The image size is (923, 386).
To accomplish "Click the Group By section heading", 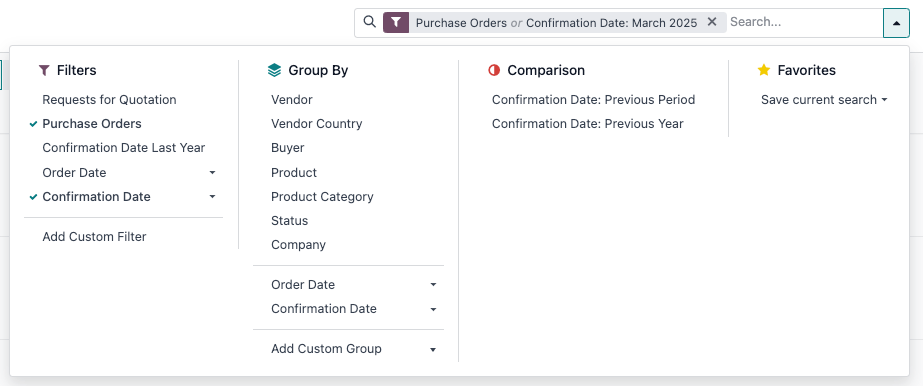I will 318,71.
